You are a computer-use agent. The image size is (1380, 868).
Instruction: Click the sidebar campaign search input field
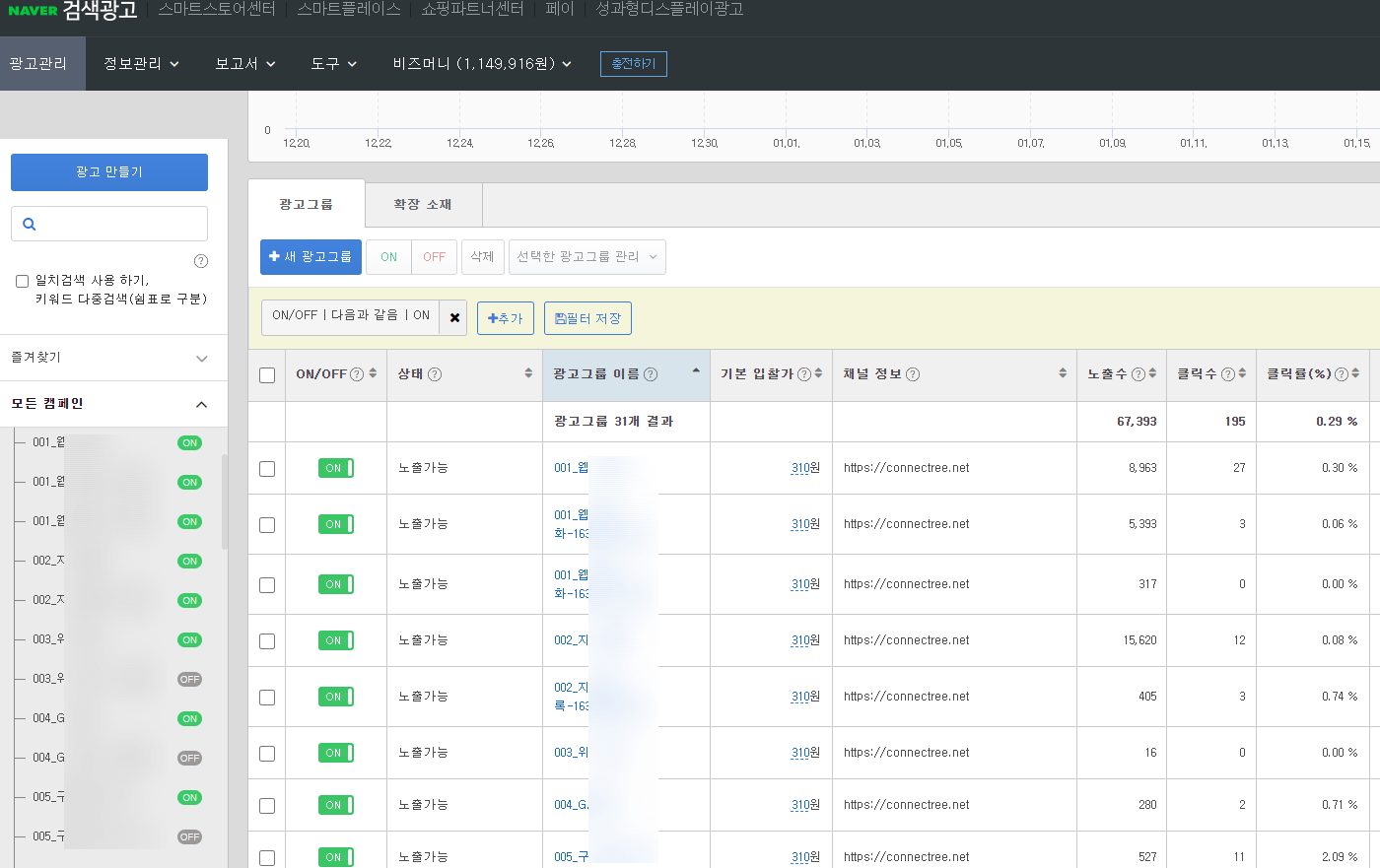(x=120, y=224)
